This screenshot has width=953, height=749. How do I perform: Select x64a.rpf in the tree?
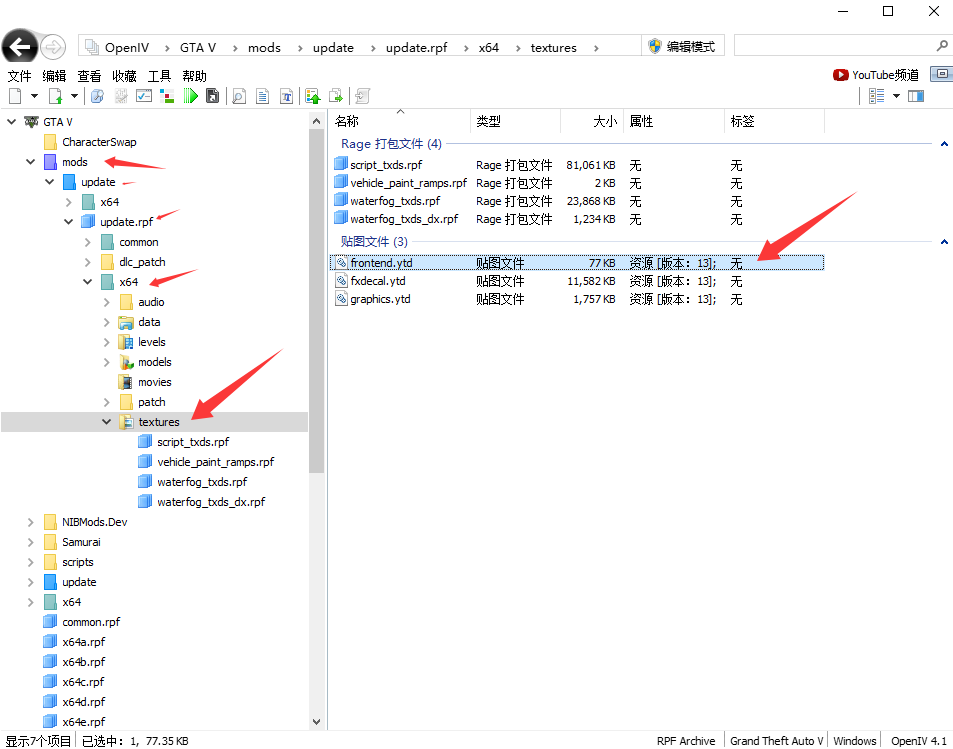coord(83,642)
